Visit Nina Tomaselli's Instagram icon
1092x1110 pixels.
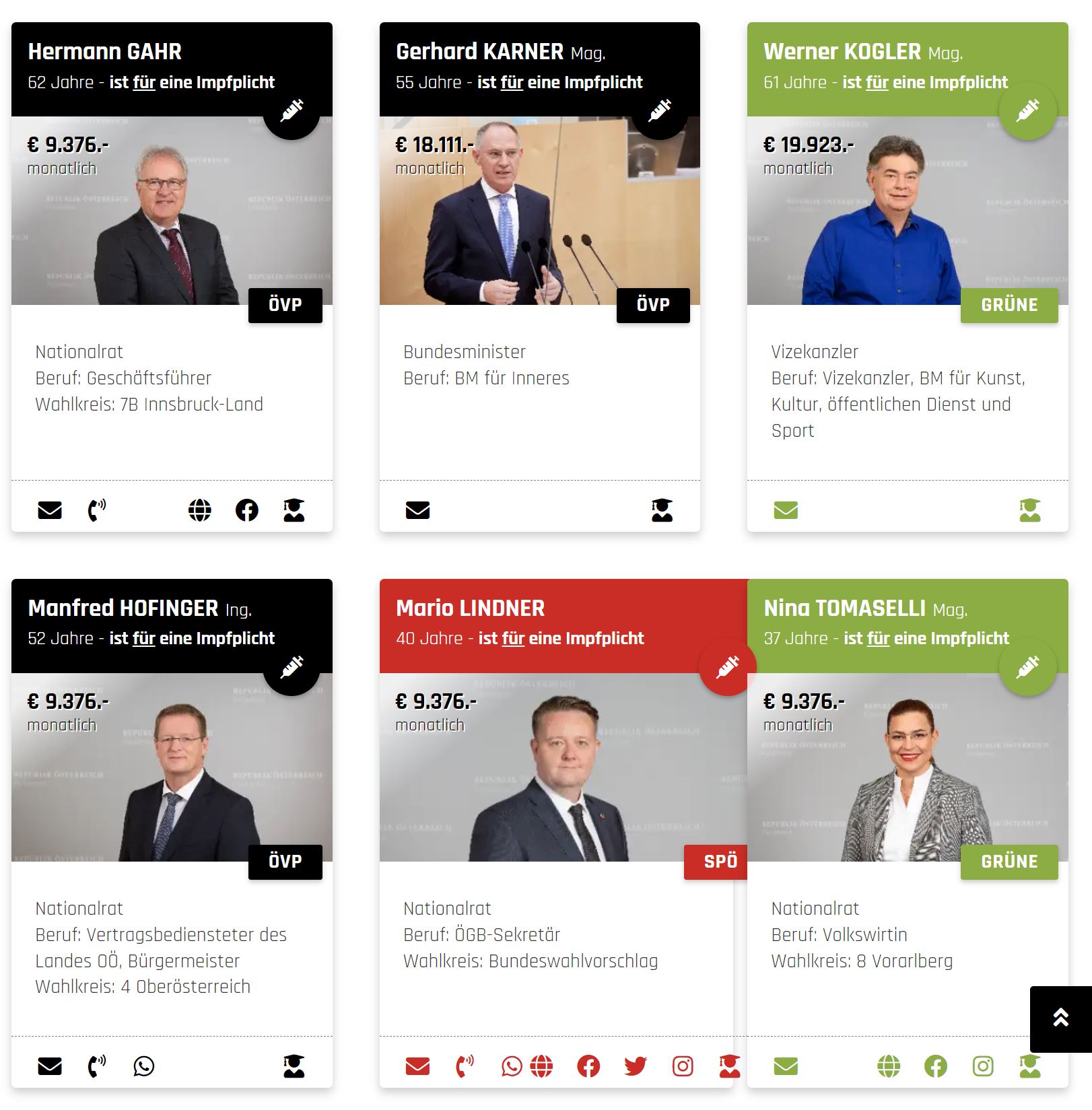pos(983,1066)
